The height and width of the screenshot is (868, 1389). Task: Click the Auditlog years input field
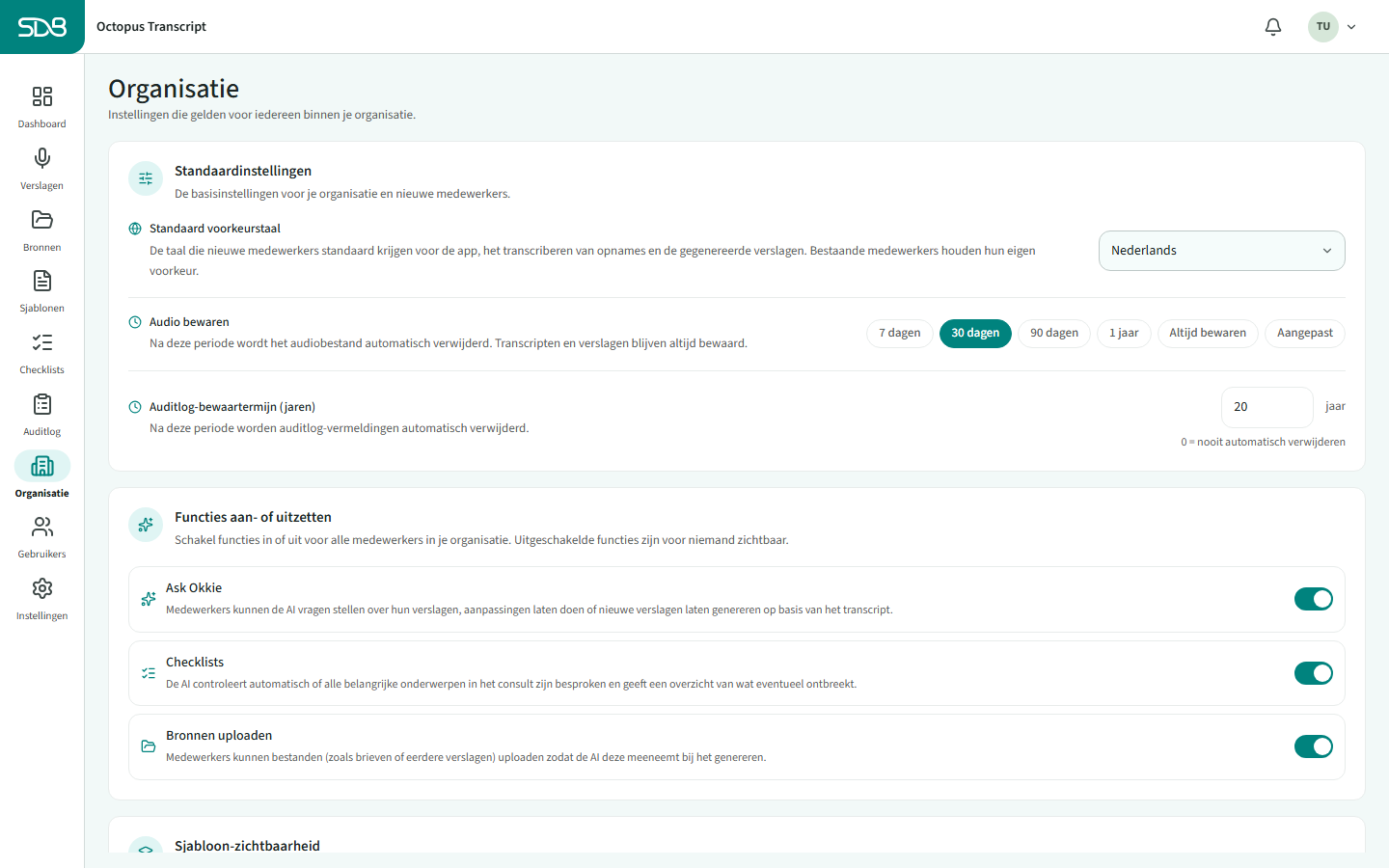click(x=1267, y=407)
